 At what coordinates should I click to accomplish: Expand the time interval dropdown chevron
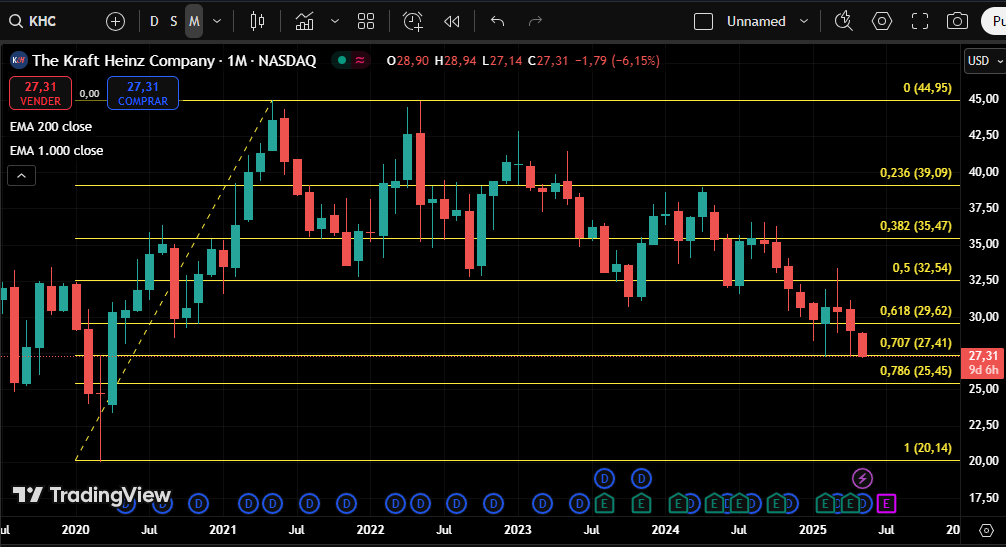tap(217, 21)
